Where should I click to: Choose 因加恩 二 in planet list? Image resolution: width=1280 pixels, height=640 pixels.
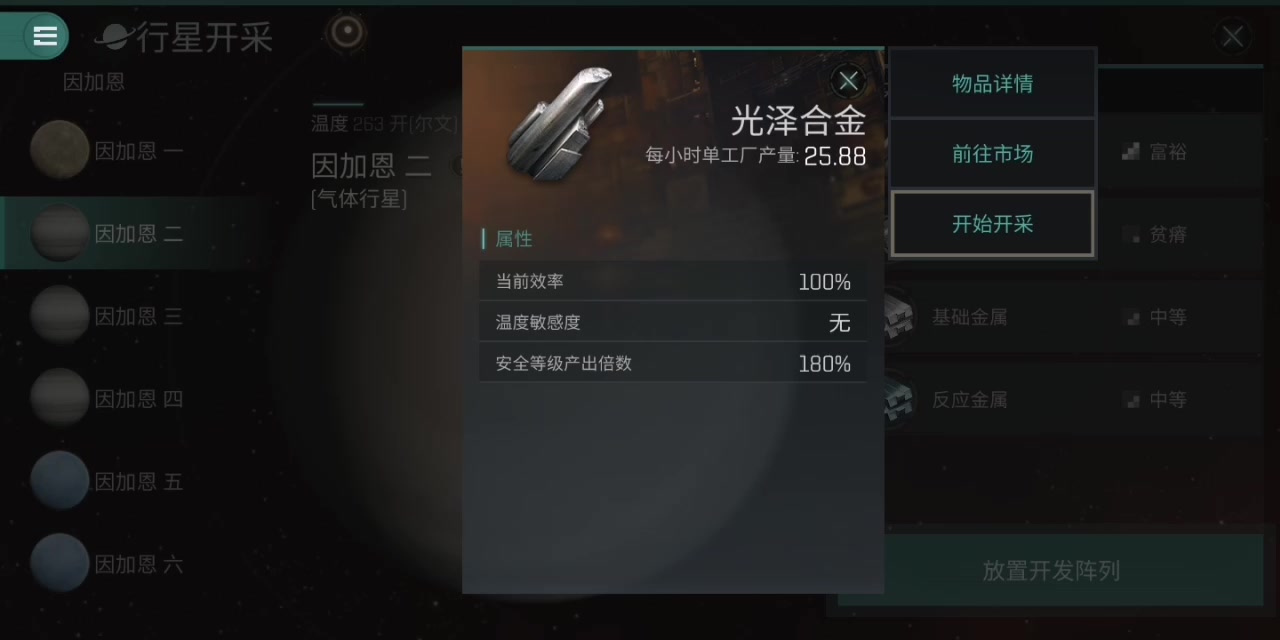click(x=140, y=233)
